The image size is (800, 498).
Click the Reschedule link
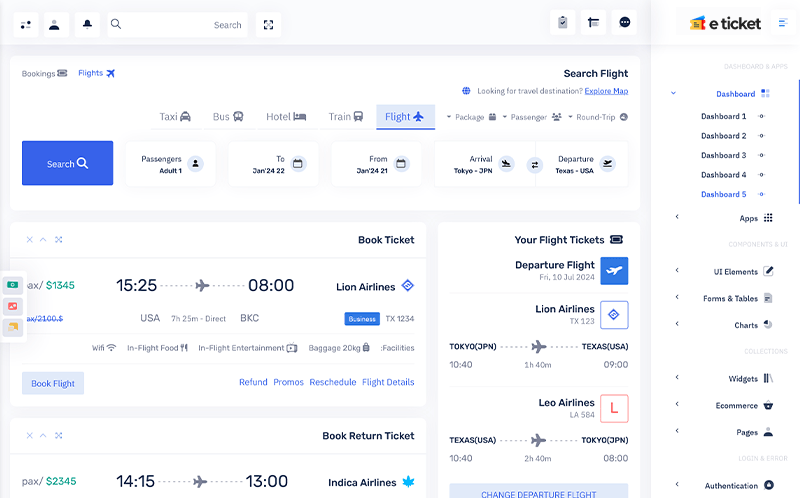333,382
